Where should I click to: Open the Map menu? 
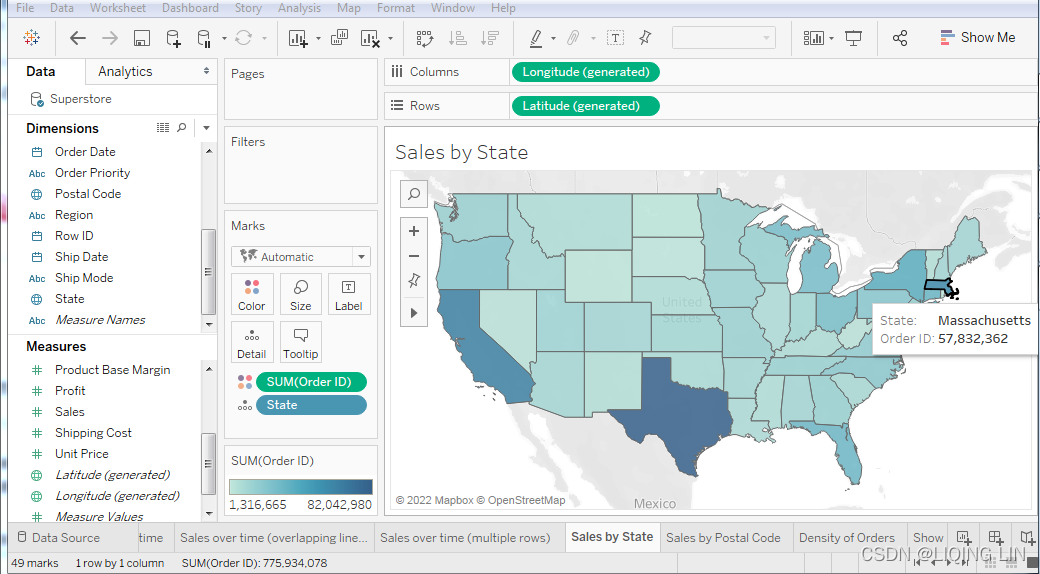click(349, 8)
